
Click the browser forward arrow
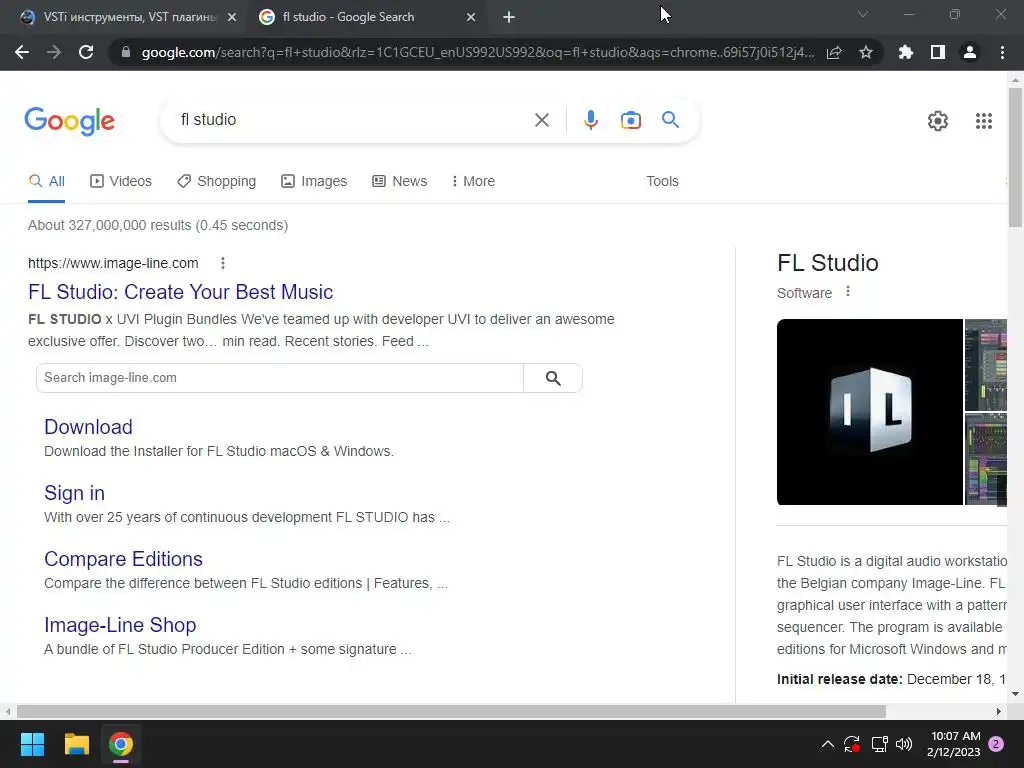coord(54,52)
